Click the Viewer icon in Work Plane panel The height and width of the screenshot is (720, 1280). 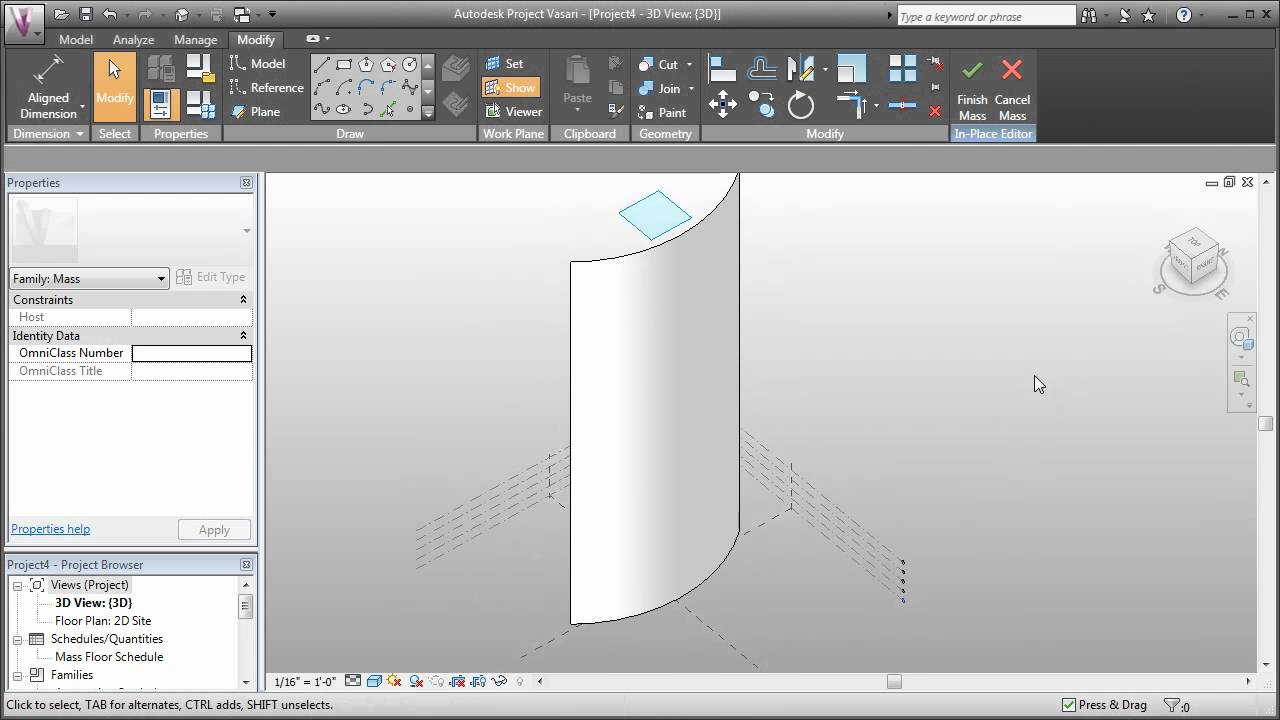(513, 111)
